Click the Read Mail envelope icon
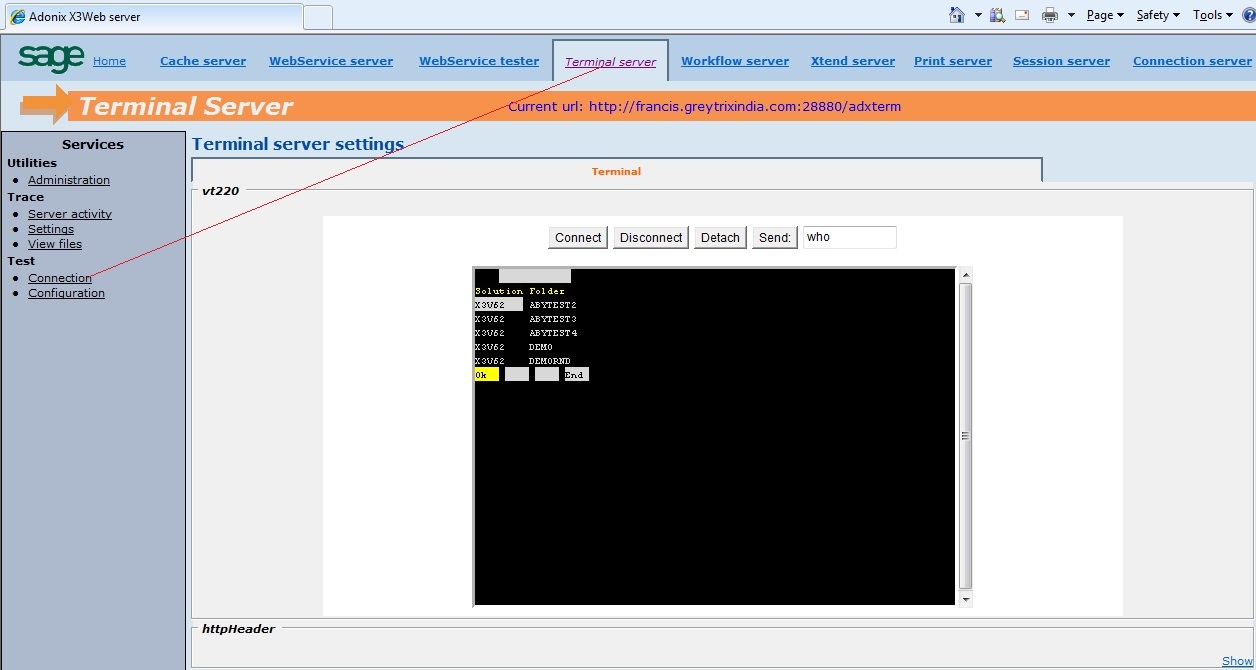Screen dimensions: 1256x670 point(1022,14)
